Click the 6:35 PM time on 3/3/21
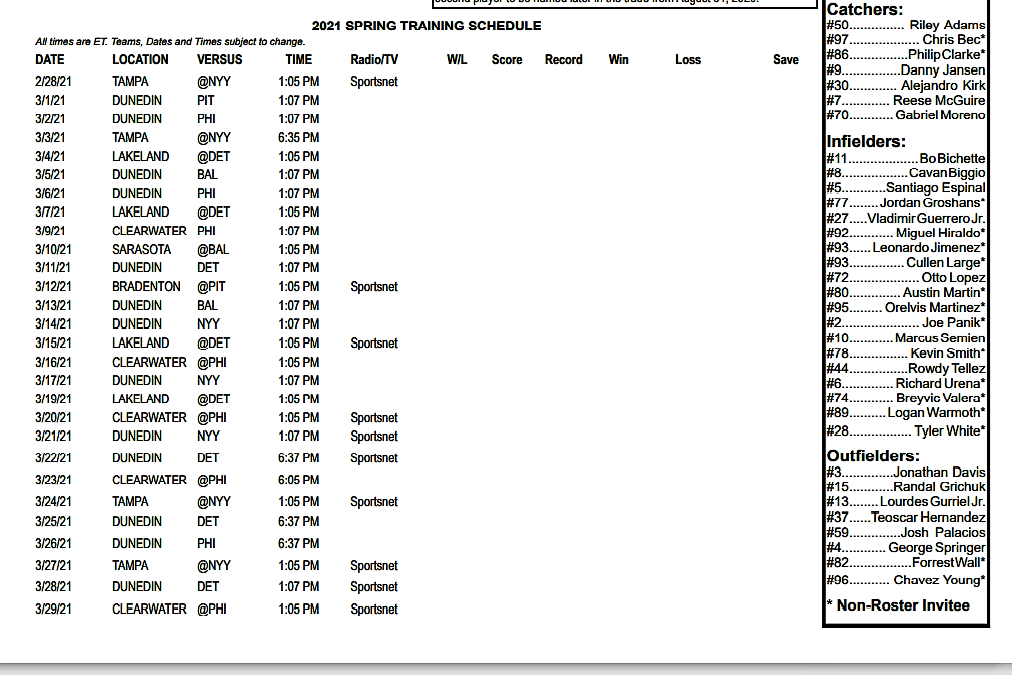The image size is (1012, 675). pos(299,138)
